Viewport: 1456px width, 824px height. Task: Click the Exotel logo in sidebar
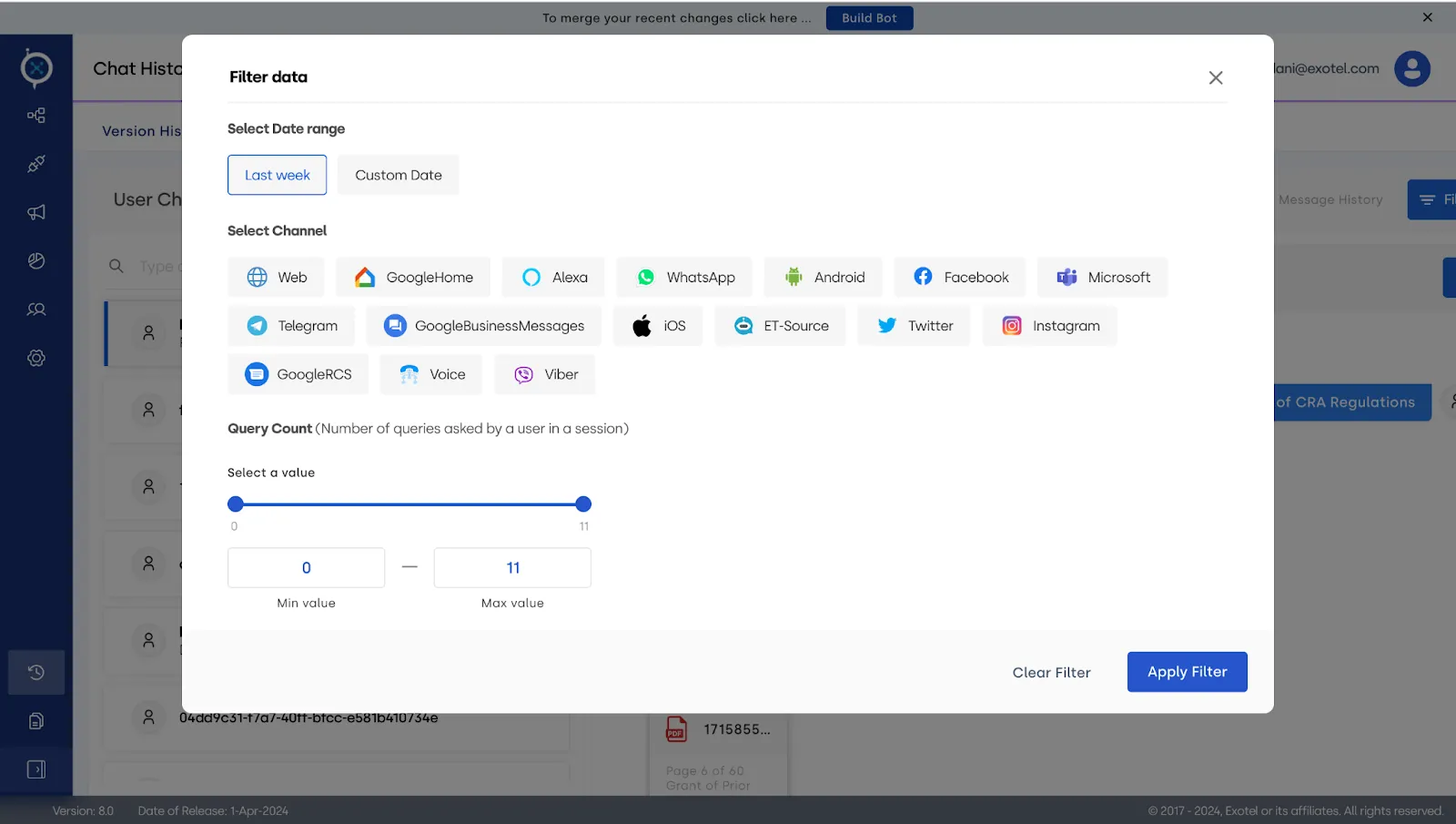tap(36, 67)
